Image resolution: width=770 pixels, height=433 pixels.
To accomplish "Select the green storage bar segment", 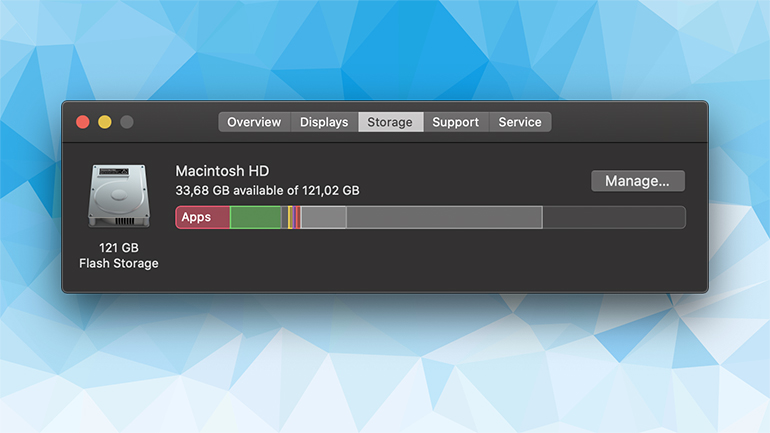I will pyautogui.click(x=255, y=217).
